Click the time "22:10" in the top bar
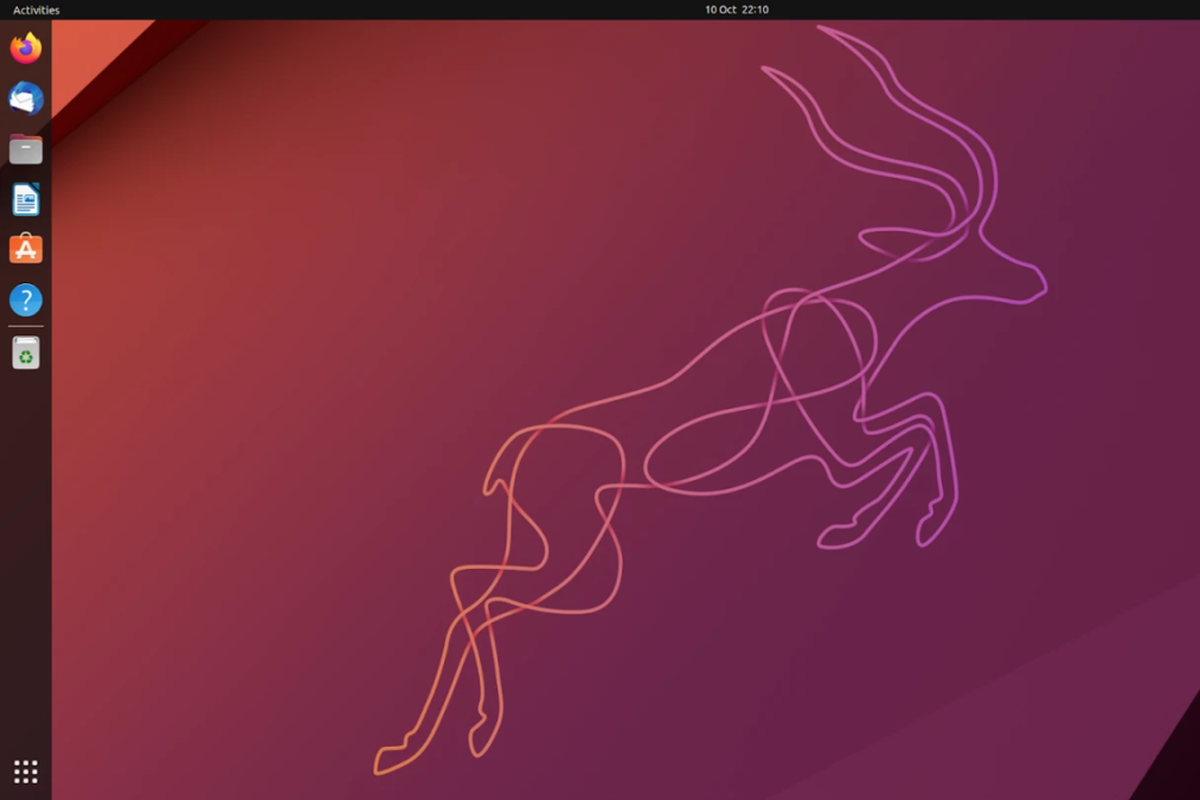This screenshot has height=800, width=1200. tap(755, 10)
